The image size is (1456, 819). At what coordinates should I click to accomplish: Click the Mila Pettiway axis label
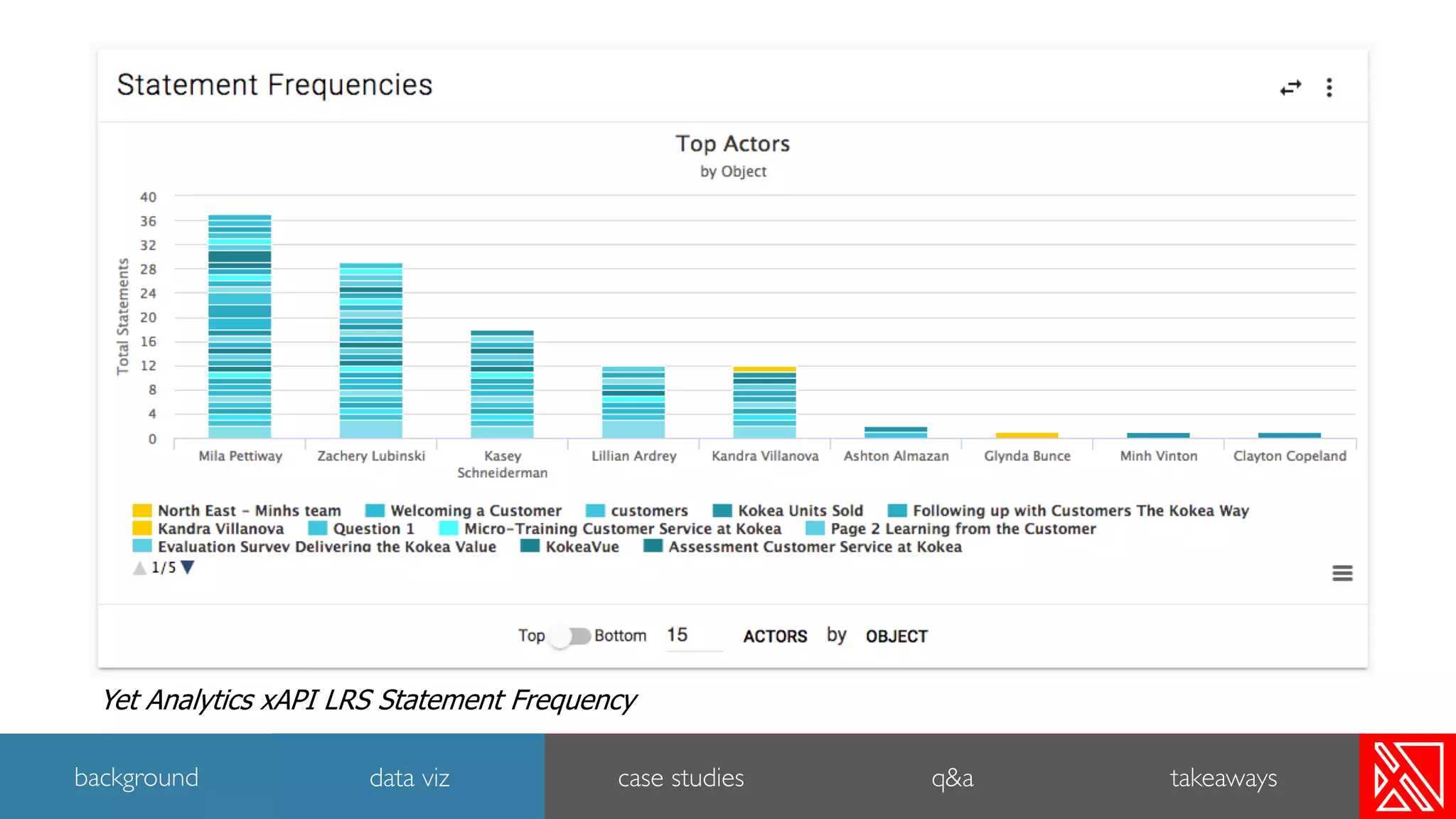click(x=240, y=456)
